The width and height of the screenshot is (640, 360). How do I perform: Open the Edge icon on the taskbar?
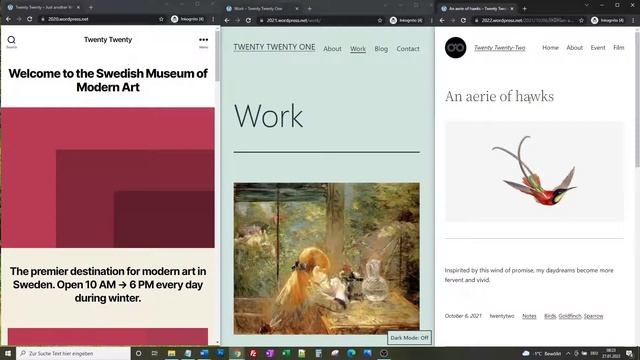pyautogui.click(x=351, y=353)
